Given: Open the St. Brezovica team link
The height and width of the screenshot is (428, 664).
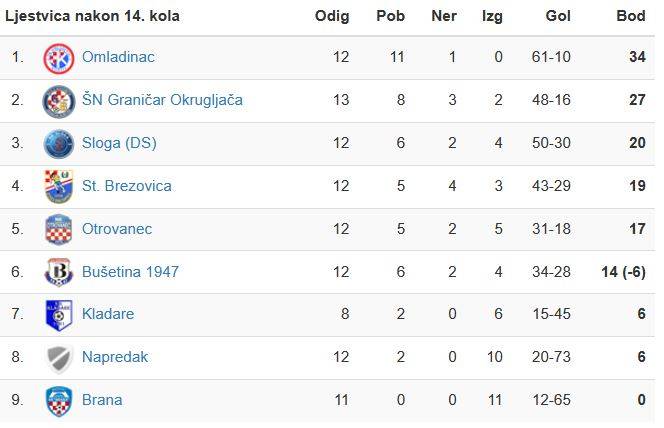Looking at the screenshot, I should 127,186.
